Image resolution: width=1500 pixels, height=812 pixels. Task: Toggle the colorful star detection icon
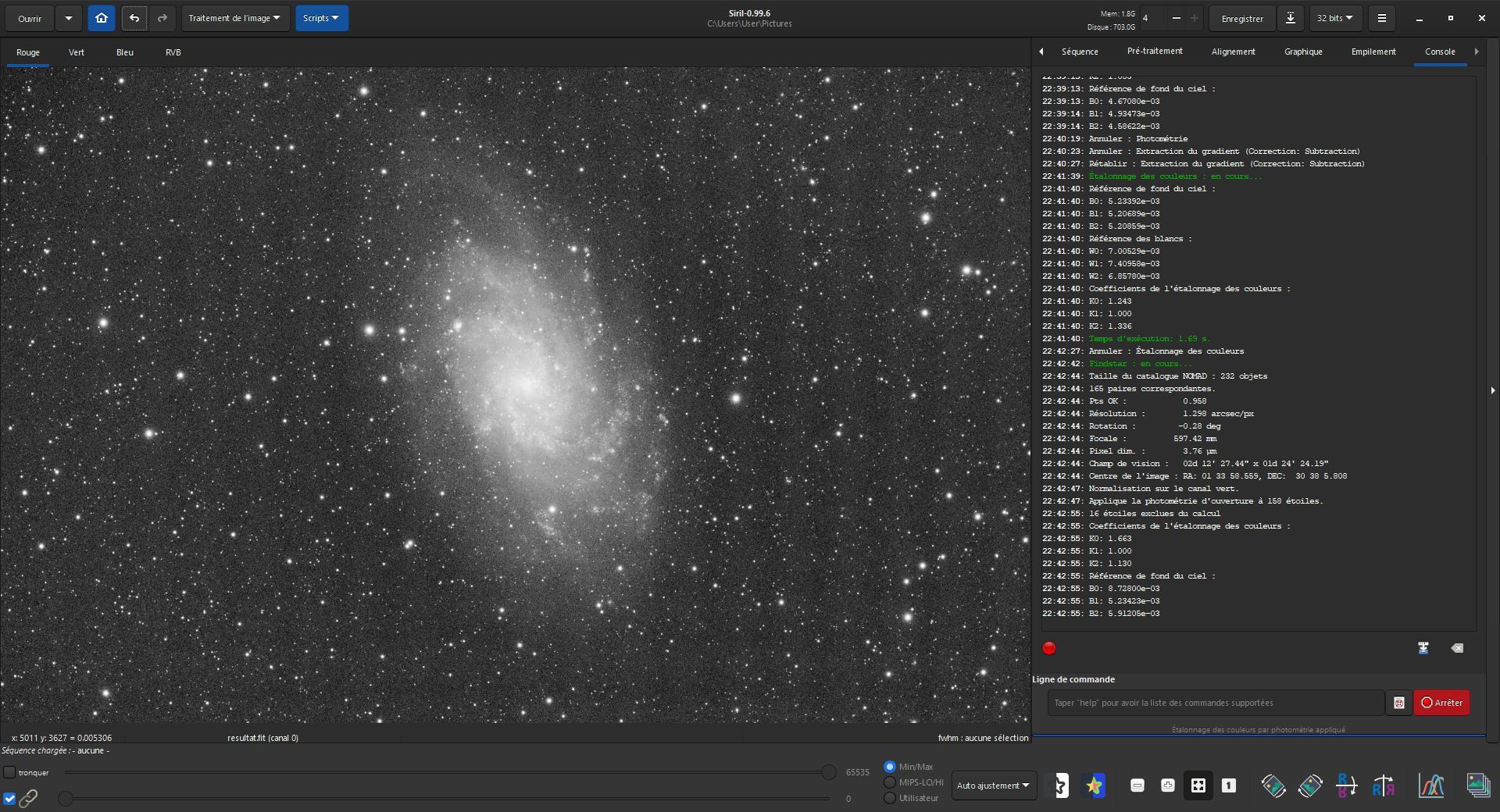pos(1094,785)
